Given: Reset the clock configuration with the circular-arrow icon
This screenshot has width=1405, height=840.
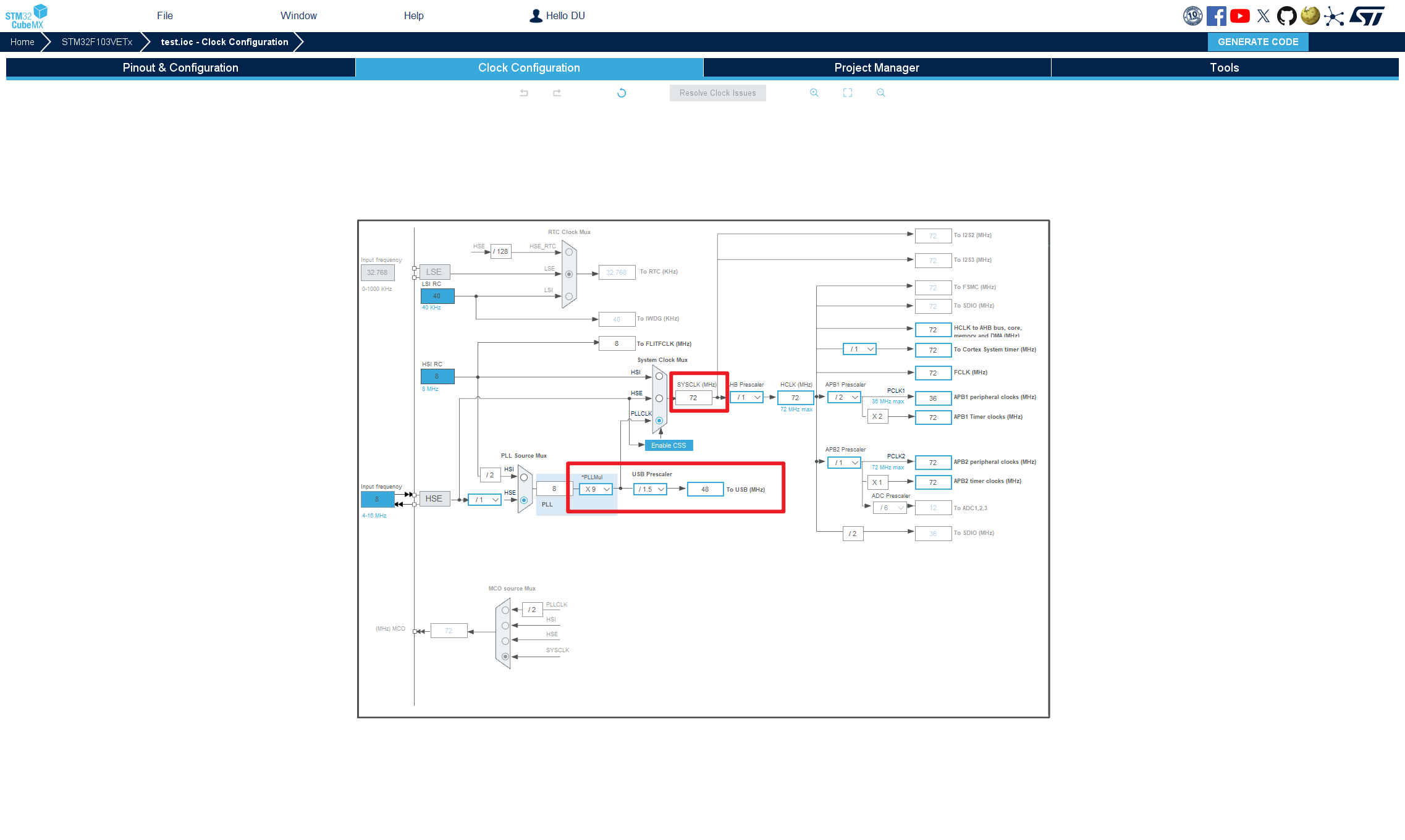Looking at the screenshot, I should (x=621, y=92).
